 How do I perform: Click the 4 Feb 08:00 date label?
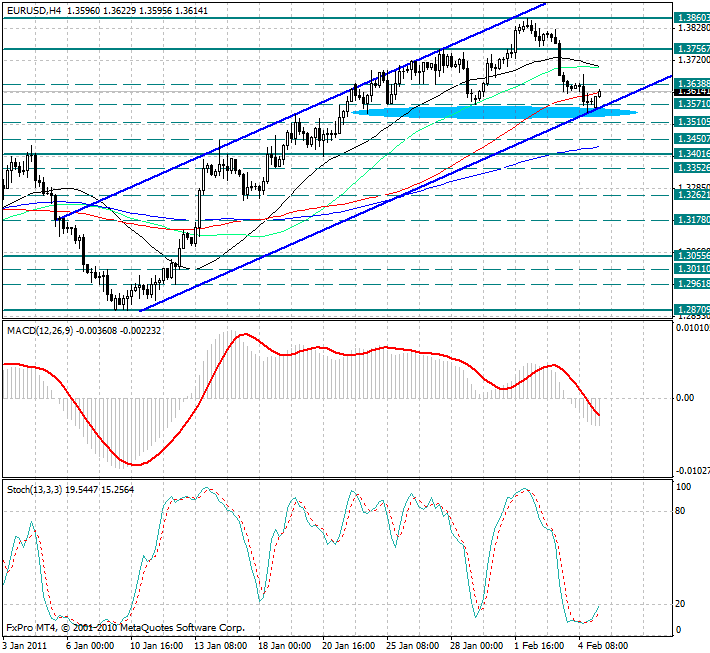(x=603, y=645)
